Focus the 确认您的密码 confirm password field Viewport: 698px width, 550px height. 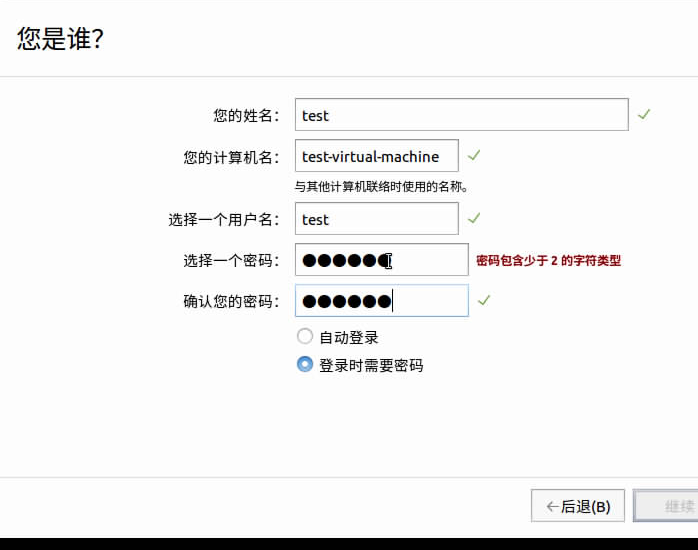click(381, 301)
